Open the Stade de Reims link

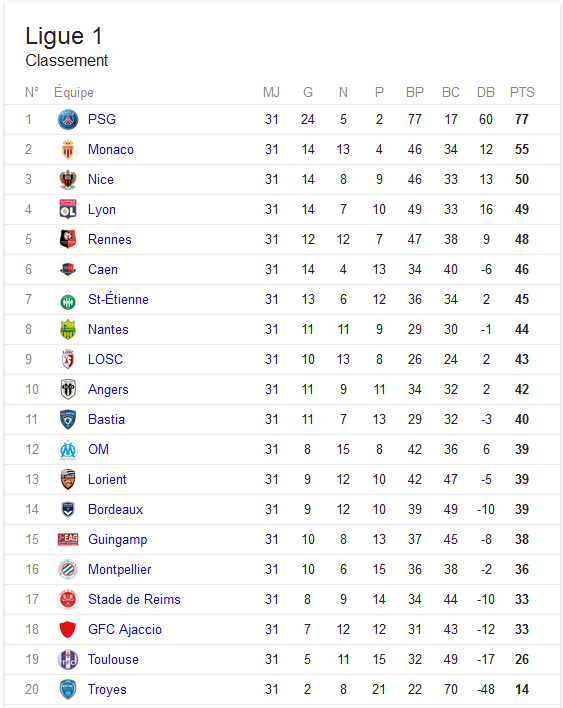[134, 599]
